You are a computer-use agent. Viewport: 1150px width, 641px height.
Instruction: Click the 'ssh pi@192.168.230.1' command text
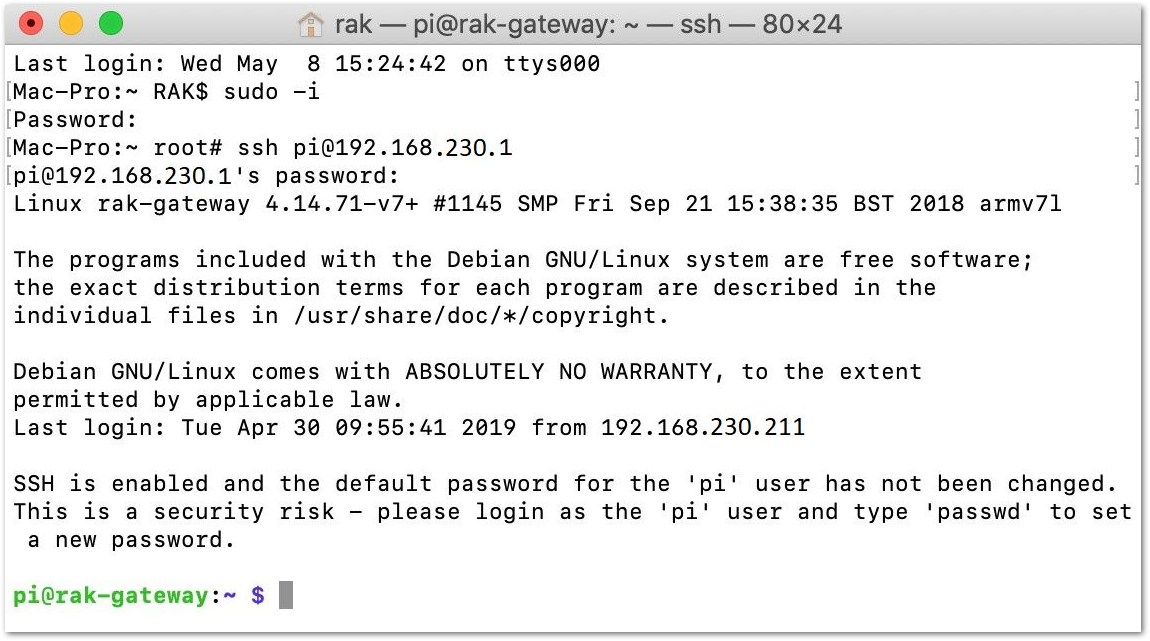[x=375, y=147]
